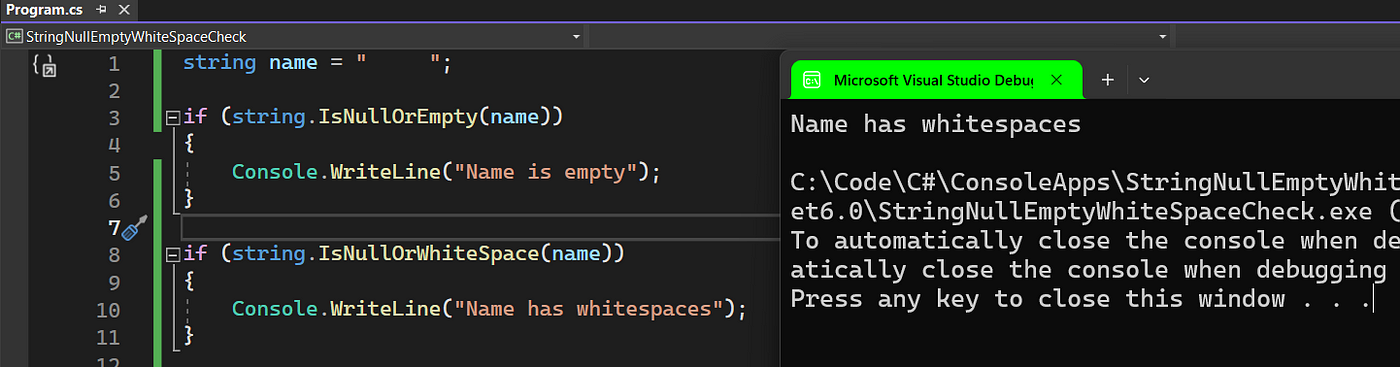Click line number 5 in the gutter

(113, 173)
